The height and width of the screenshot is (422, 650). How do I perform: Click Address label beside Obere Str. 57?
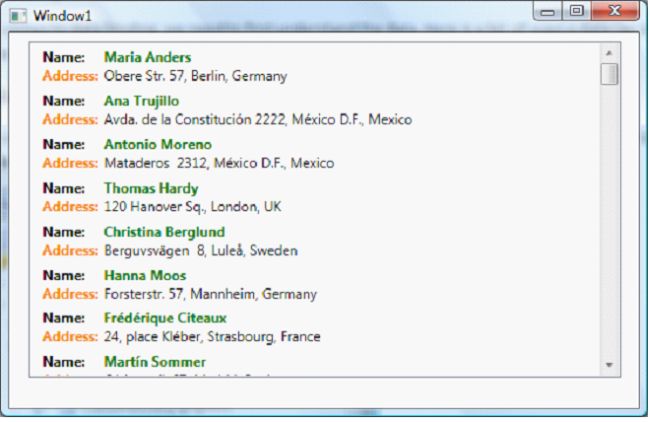[70, 76]
